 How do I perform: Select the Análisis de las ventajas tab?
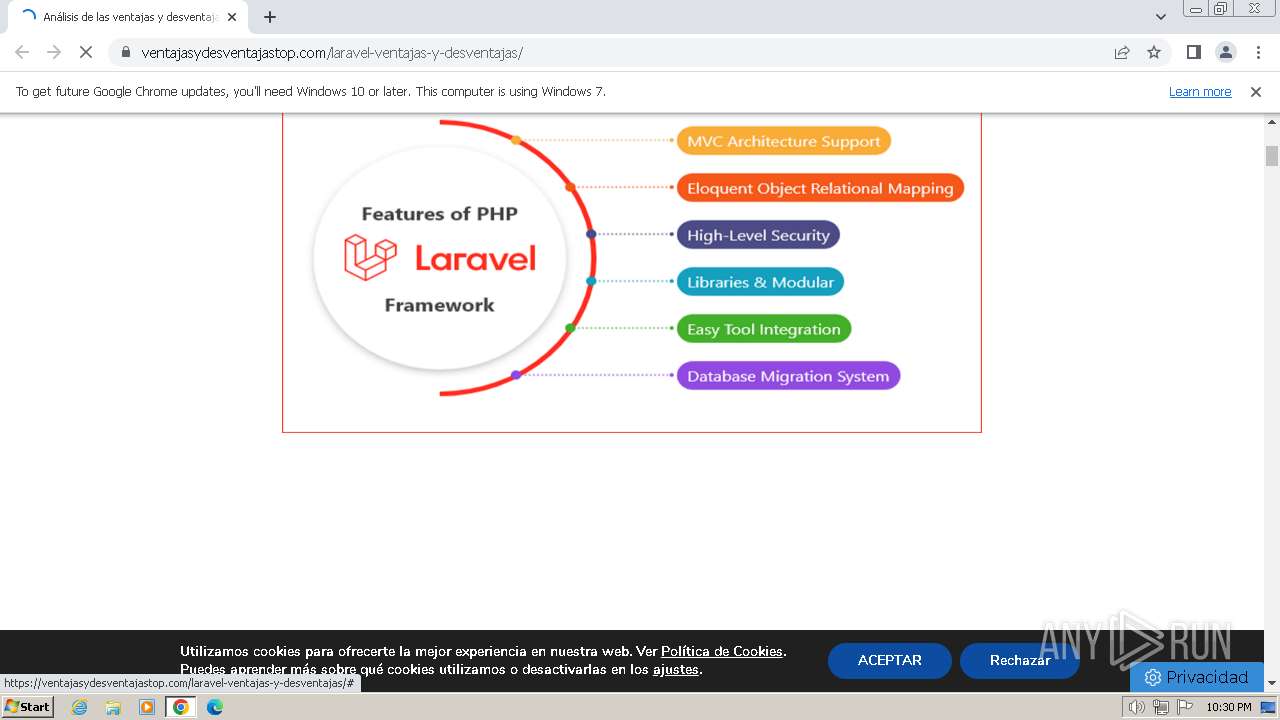tap(126, 17)
